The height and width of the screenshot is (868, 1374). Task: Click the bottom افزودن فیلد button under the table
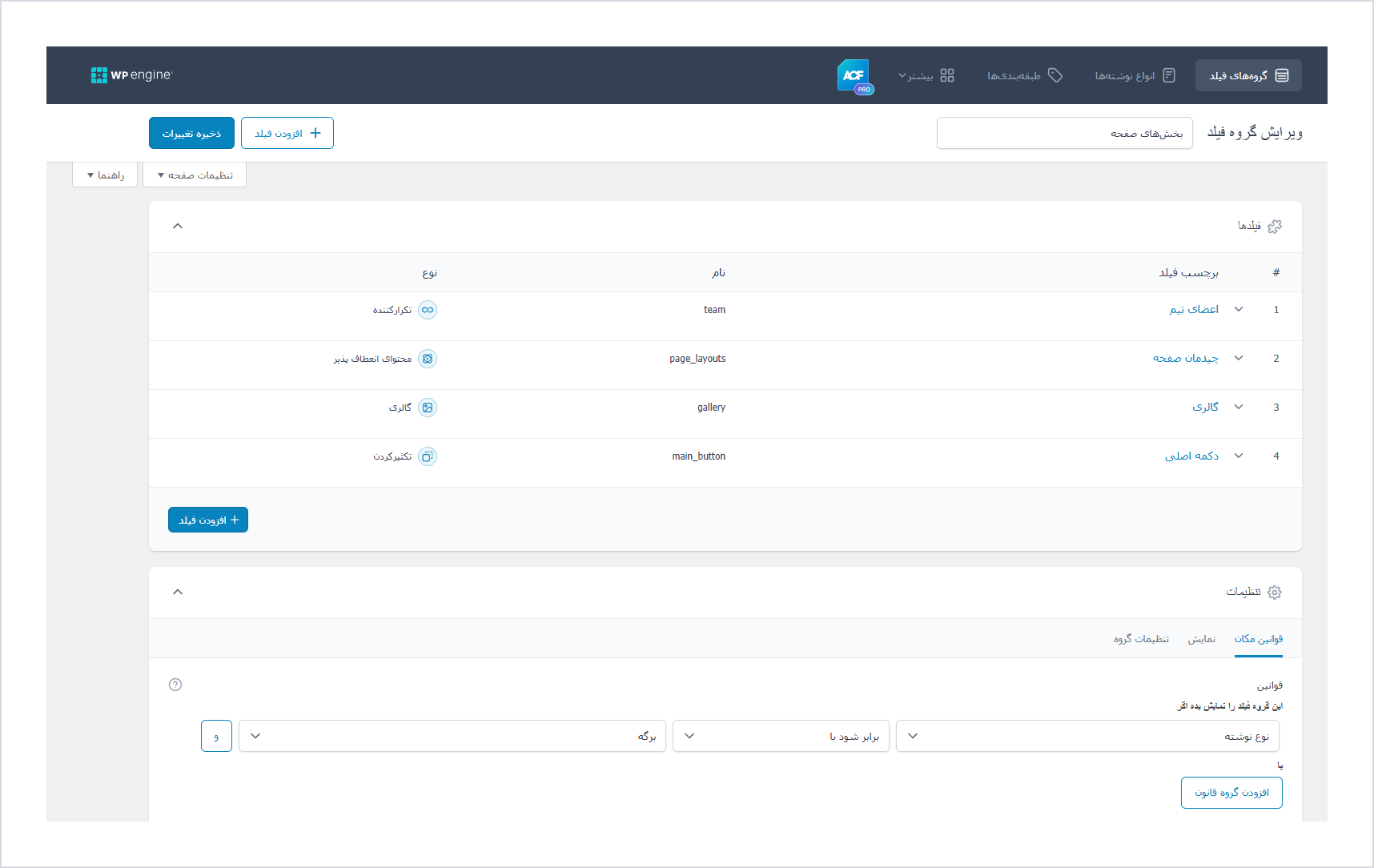click(208, 520)
